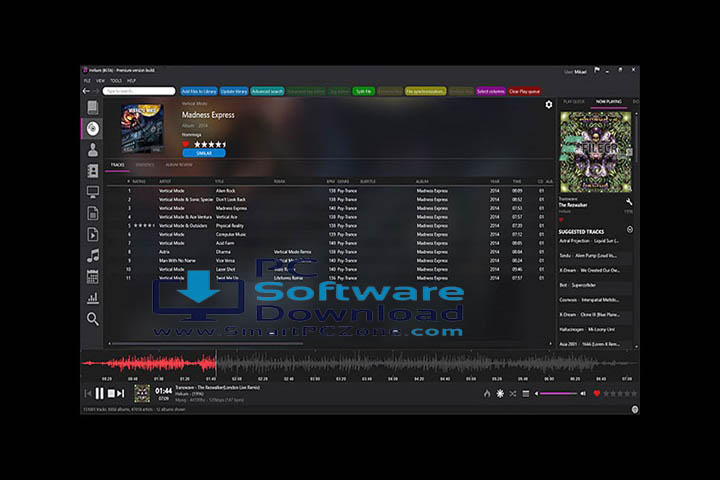This screenshot has height=480, width=720.
Task: Click the Now Playing album artwork
Action: point(596,152)
